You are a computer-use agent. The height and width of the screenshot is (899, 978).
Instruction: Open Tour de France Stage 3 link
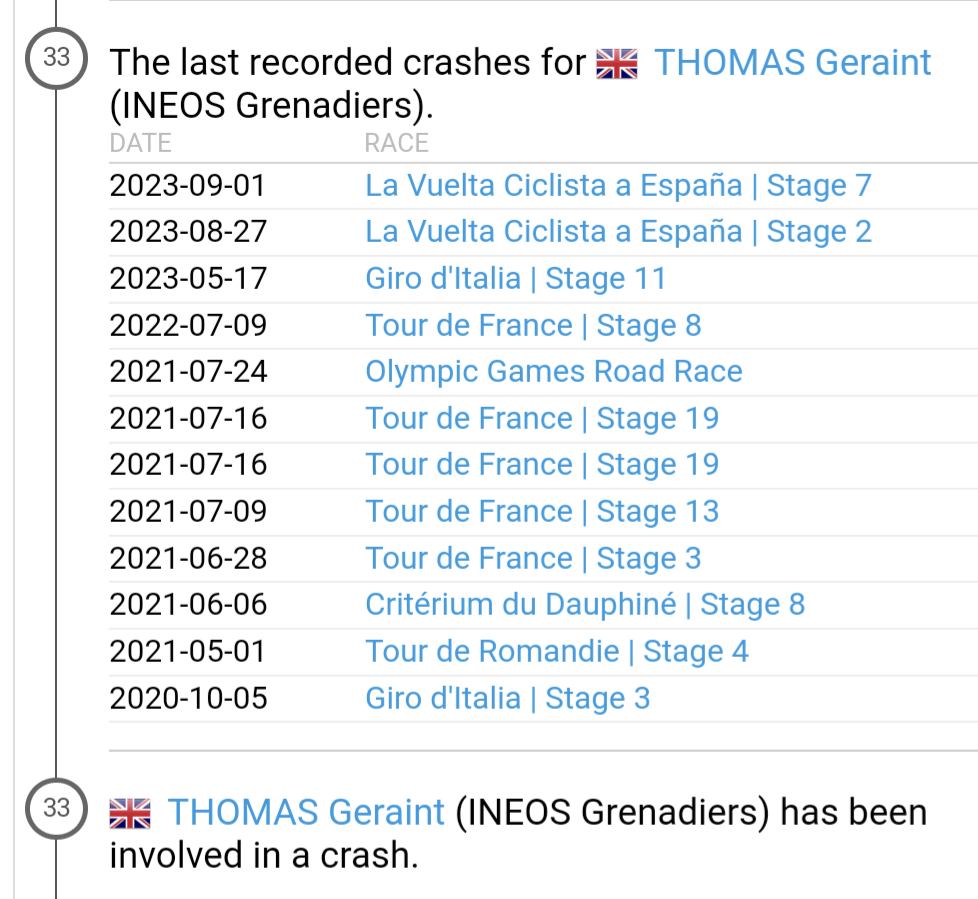pyautogui.click(x=533, y=558)
